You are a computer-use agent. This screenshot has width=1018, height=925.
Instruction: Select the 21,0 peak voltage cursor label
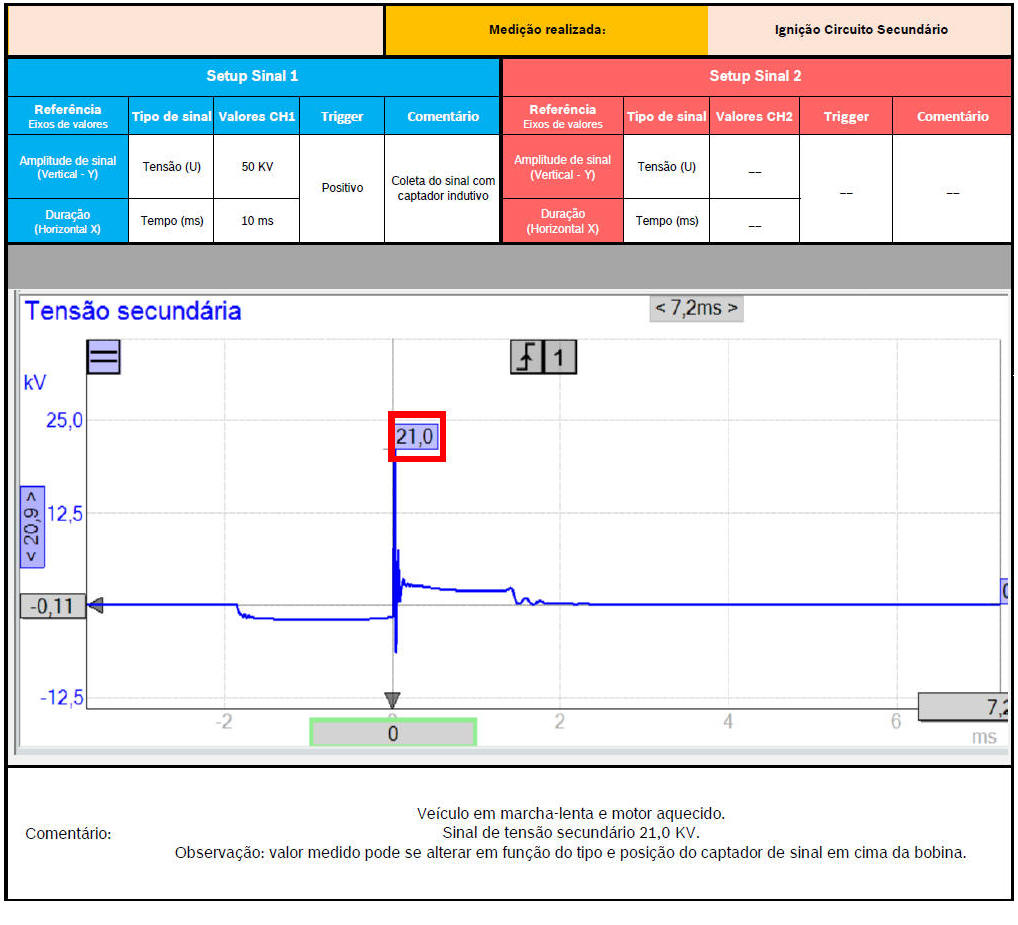416,437
